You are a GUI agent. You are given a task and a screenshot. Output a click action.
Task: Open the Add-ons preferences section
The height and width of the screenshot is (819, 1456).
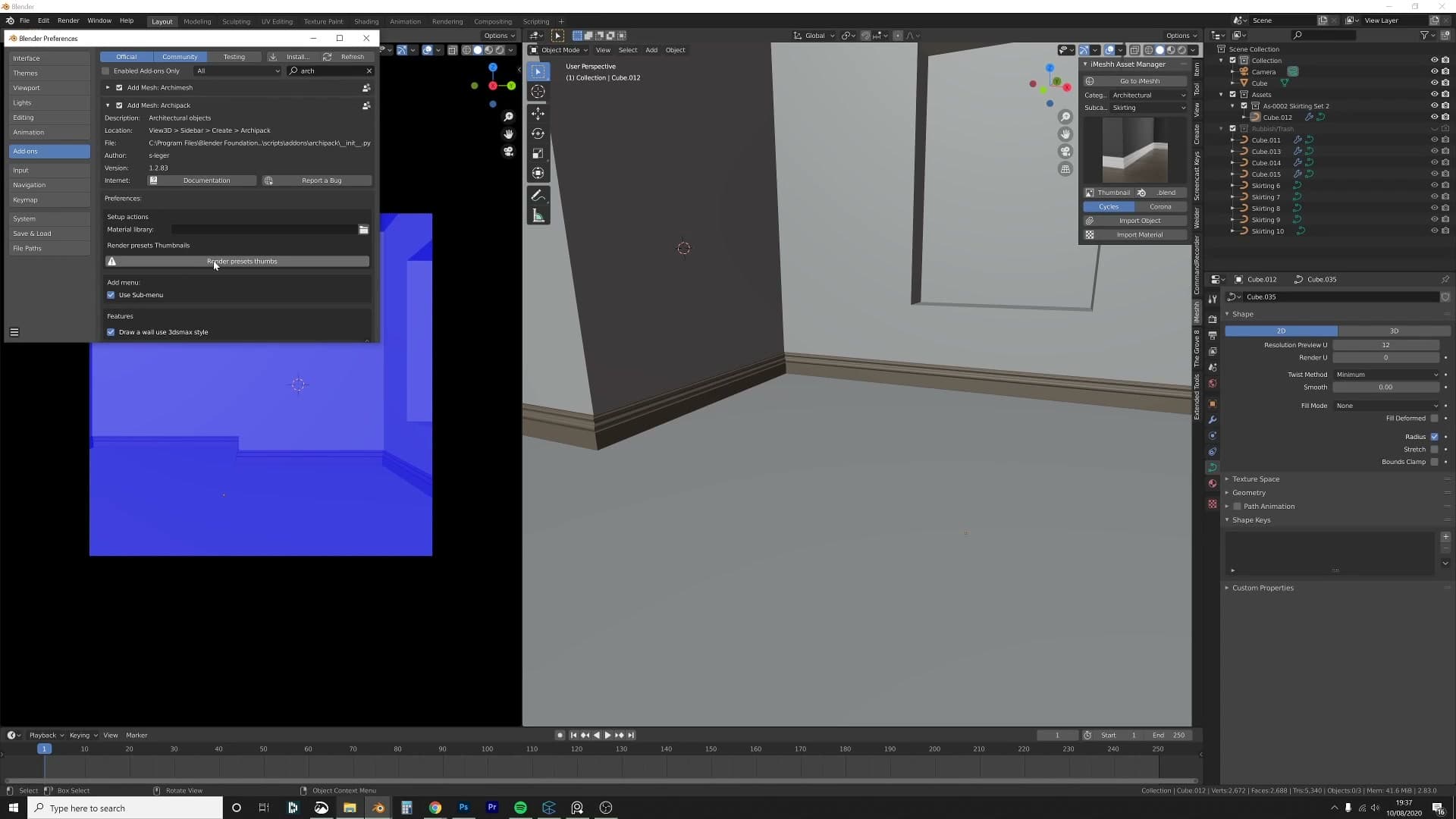(49, 151)
